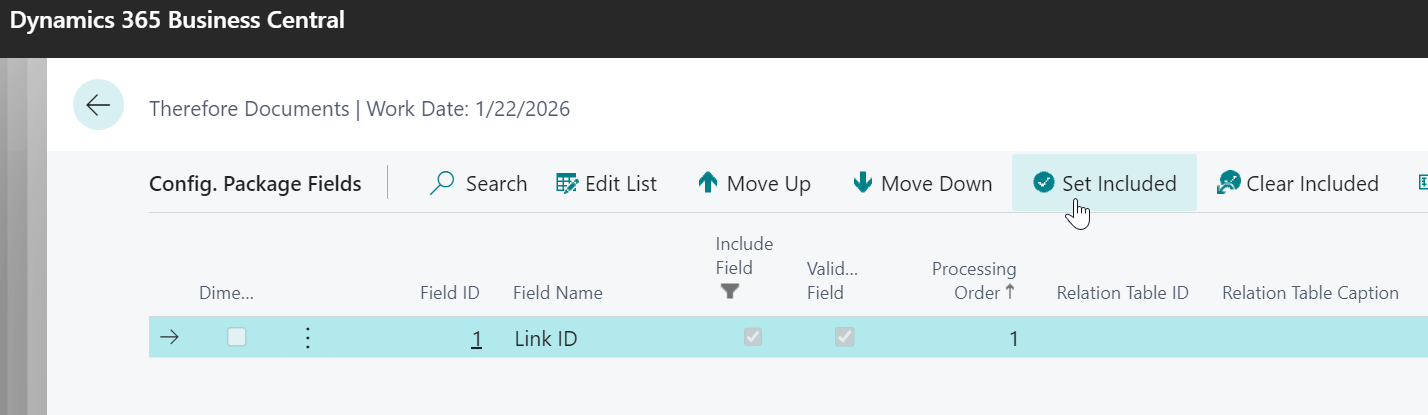The image size is (1428, 415).
Task: Open Edit List mode
Action: pos(606,184)
